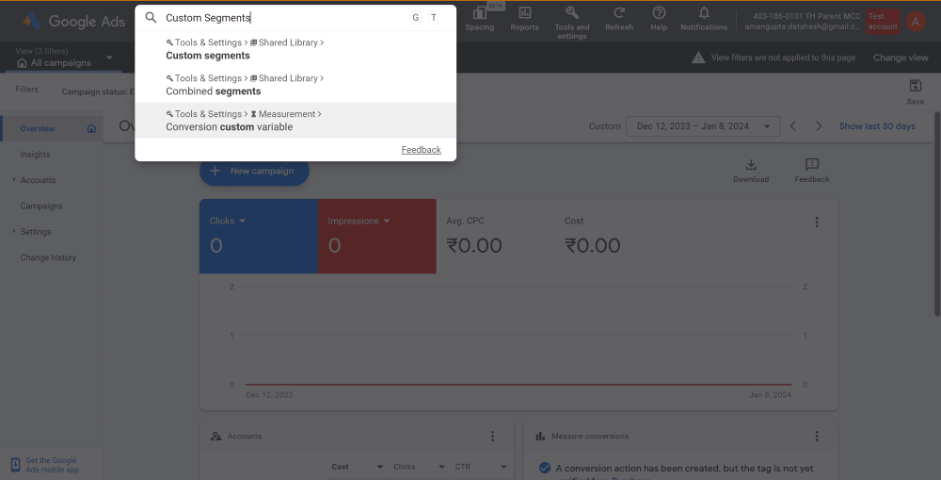The image size is (941, 481).
Task: Open Insights in the sidebar
Action: pos(35,154)
